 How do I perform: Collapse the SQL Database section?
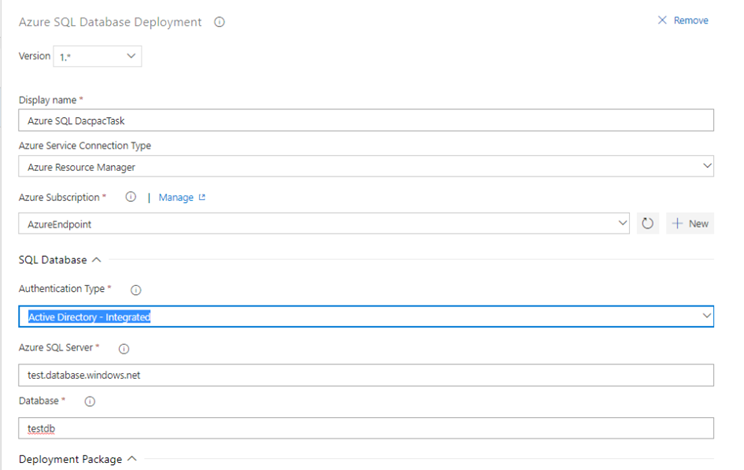click(96, 260)
